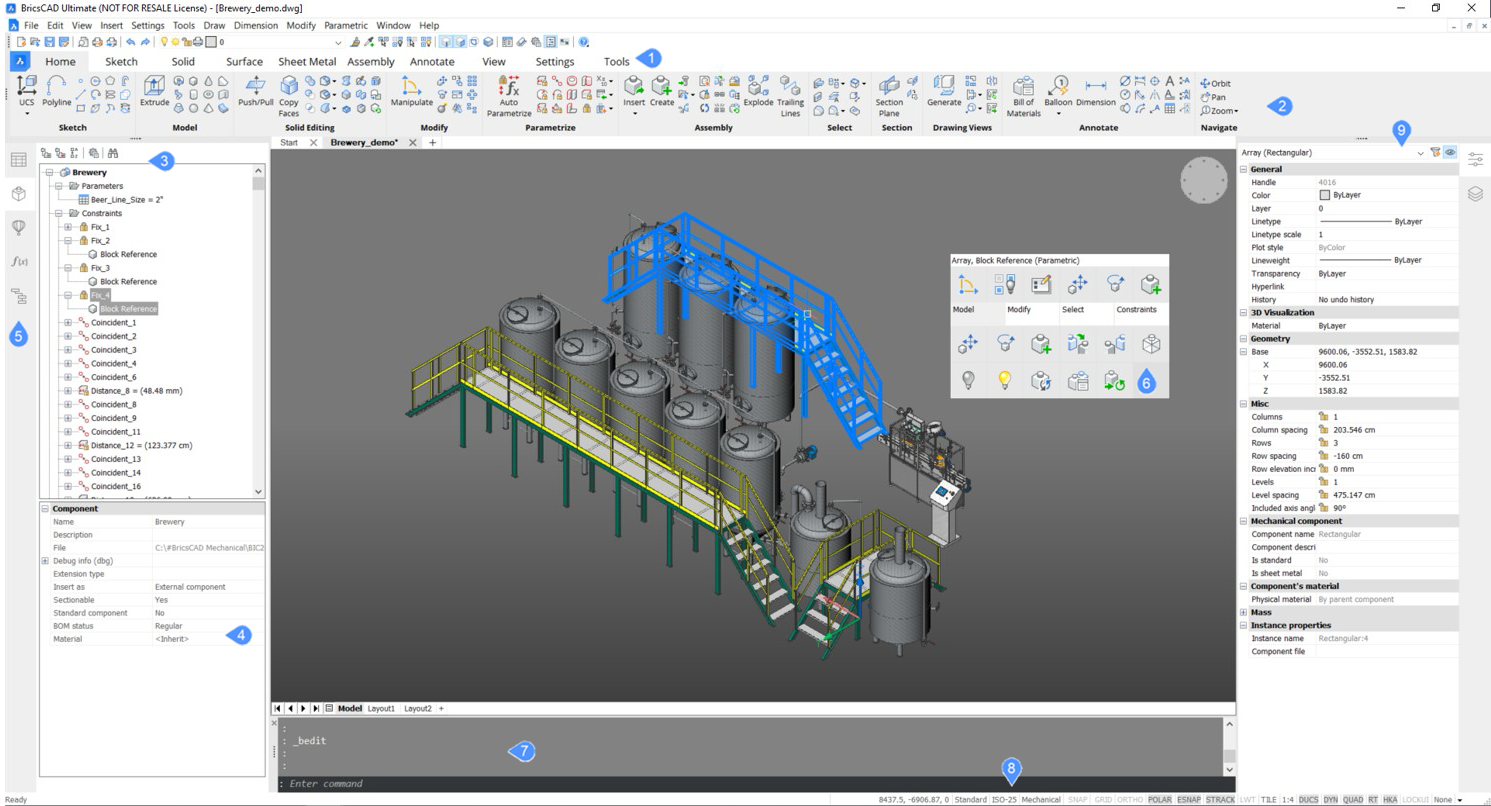Open the Array (Rectangular) selection dropdown
The image size is (1491, 806).
coord(1420,153)
